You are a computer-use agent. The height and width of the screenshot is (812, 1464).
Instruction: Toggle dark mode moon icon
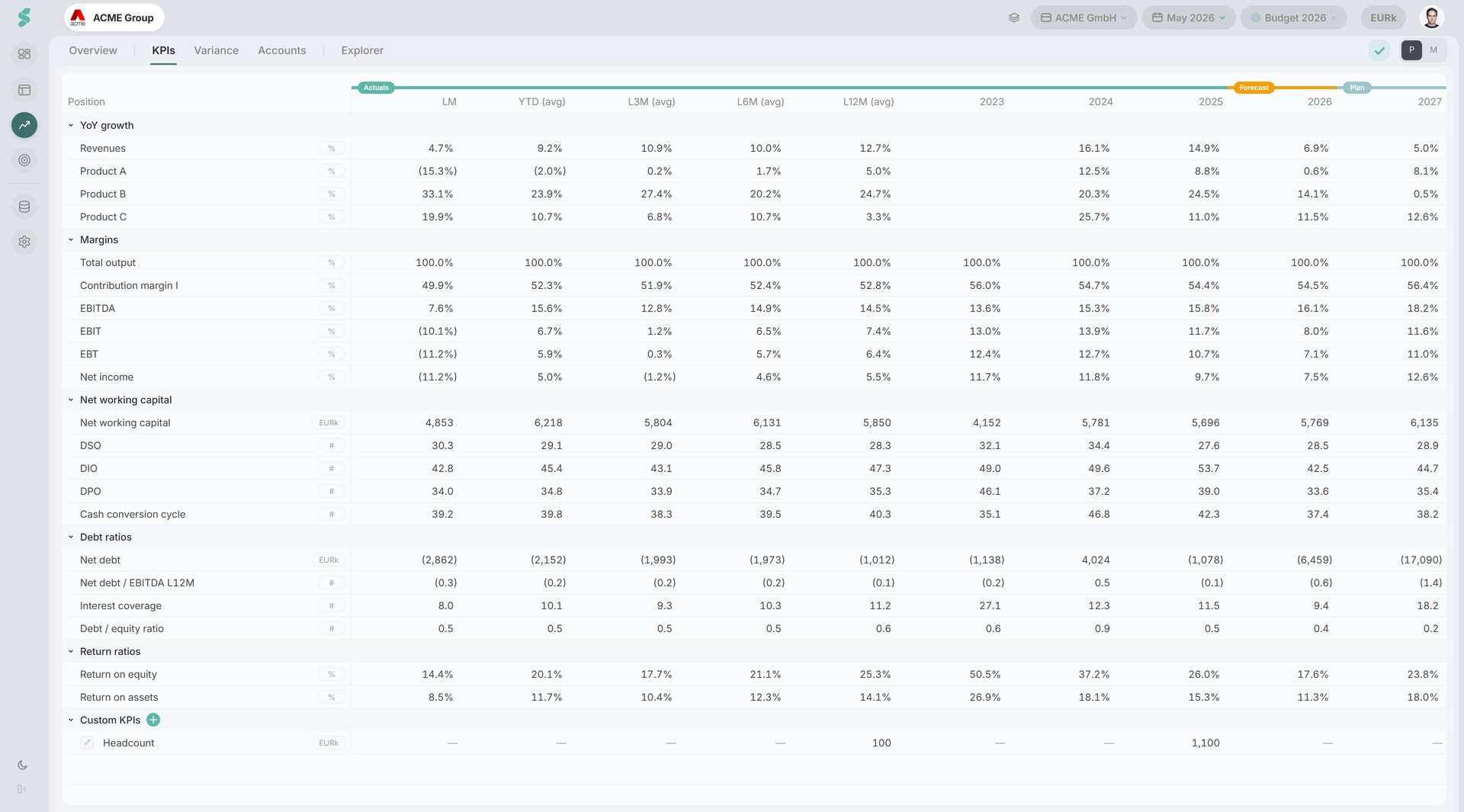tap(22, 765)
